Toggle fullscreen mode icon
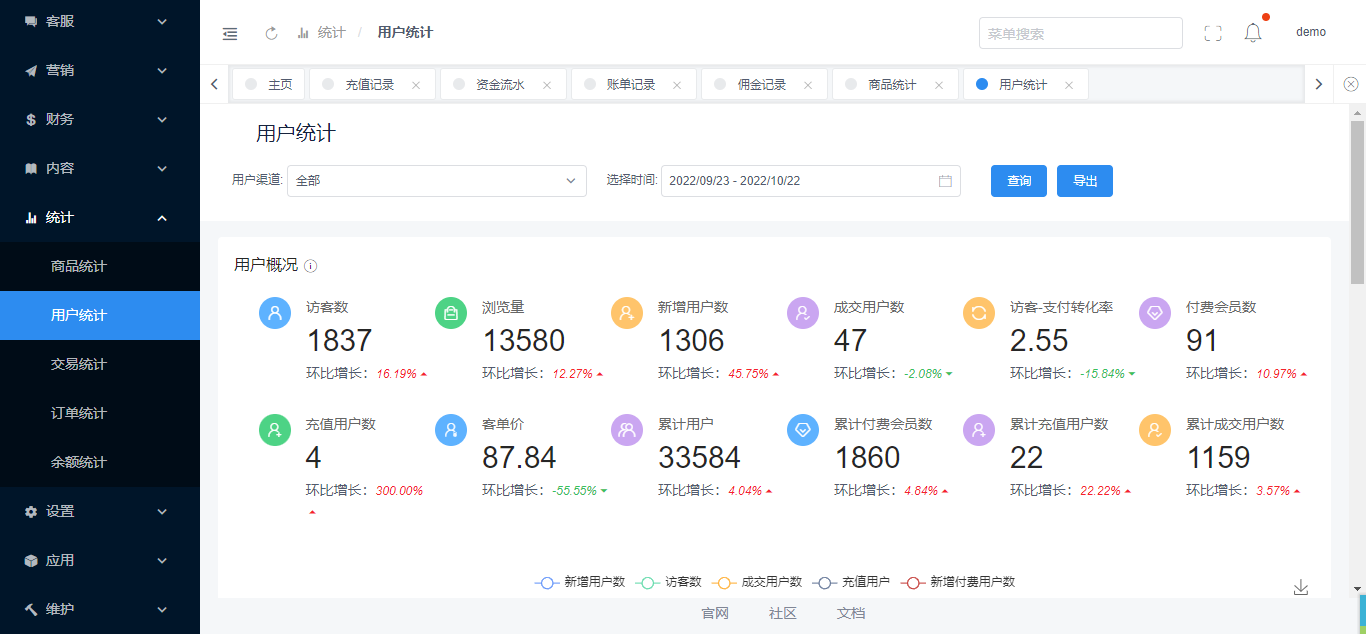This screenshot has width=1366, height=634. click(x=1213, y=33)
